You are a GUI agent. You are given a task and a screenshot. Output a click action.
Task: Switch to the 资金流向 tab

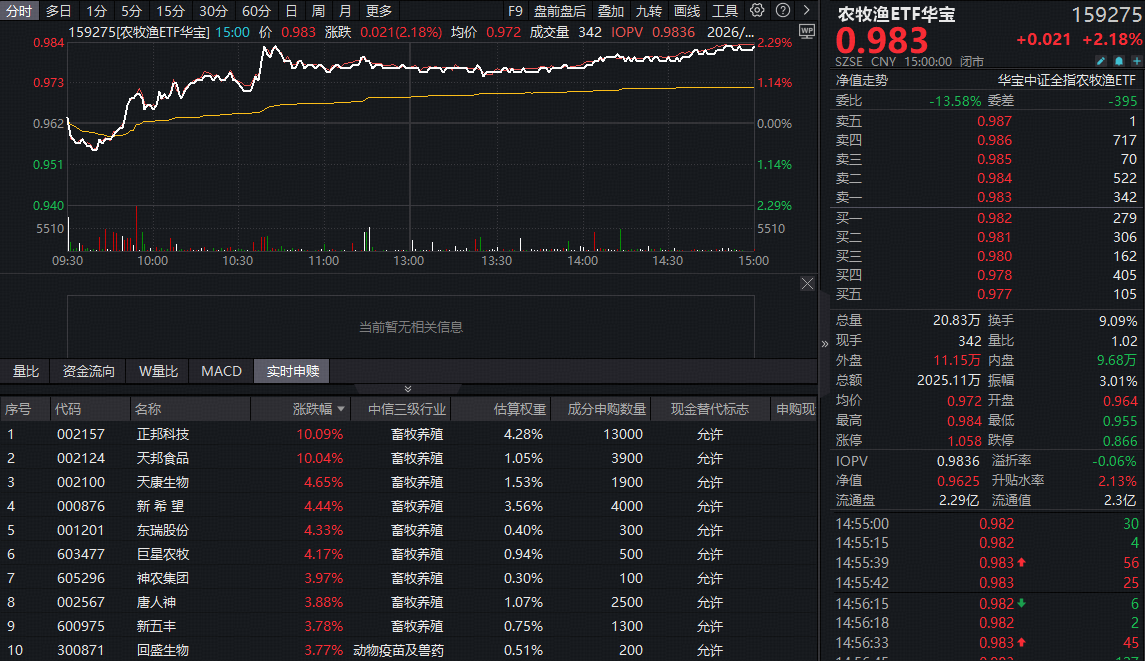(x=89, y=371)
